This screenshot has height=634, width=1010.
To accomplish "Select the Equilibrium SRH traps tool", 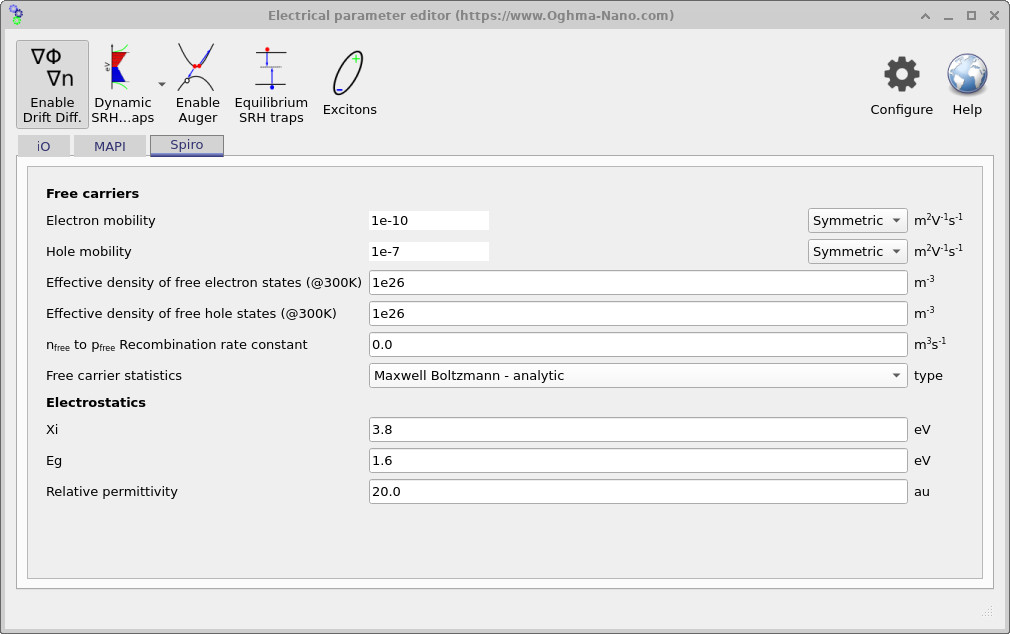I will pyautogui.click(x=270, y=70).
